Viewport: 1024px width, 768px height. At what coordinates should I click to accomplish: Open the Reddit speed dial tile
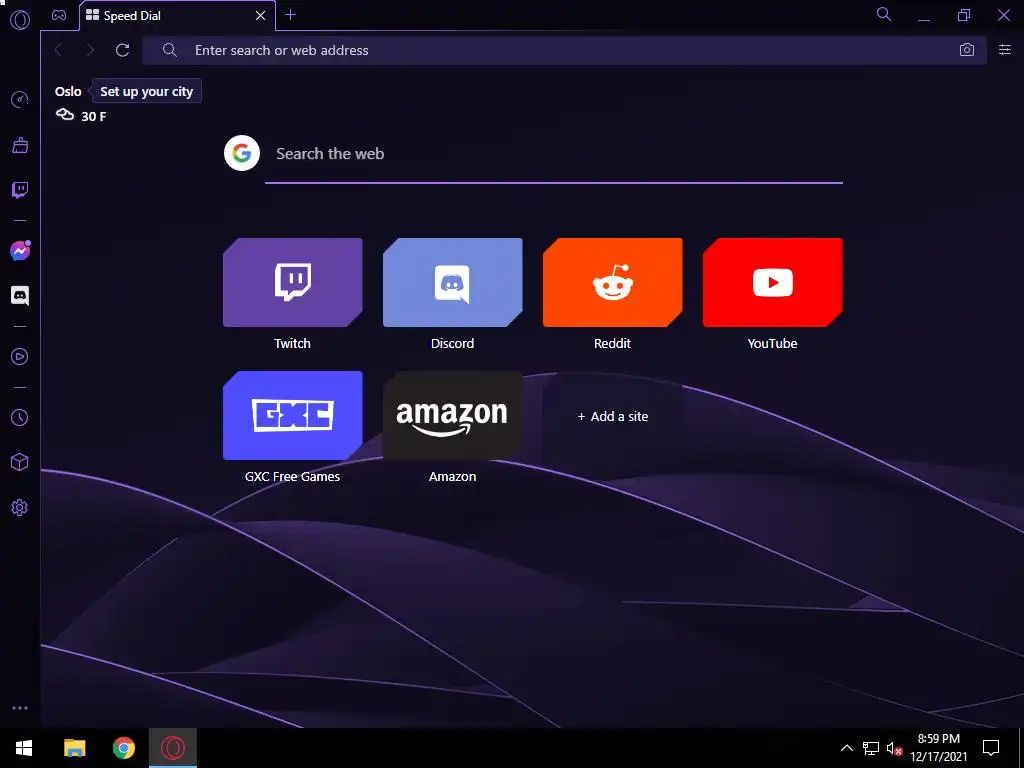[613, 282]
